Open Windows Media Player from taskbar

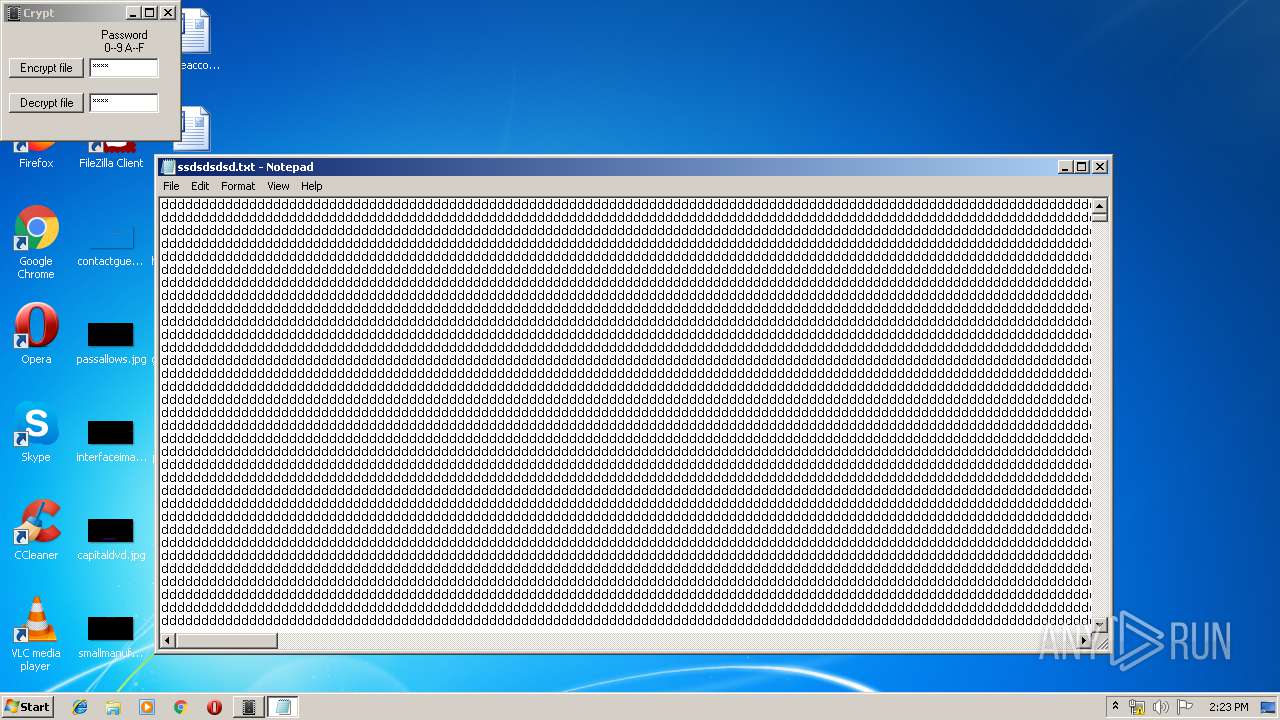(147, 707)
